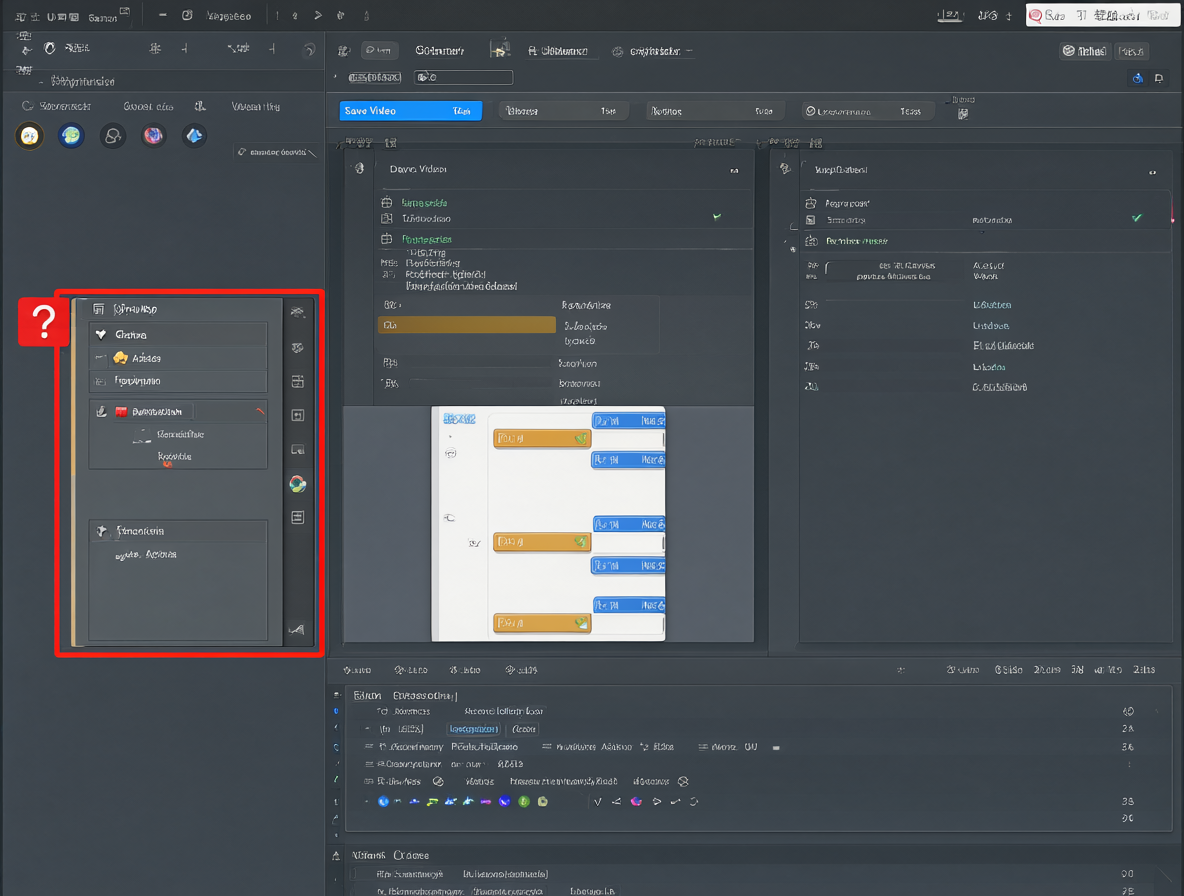Toggle the green checkmark in the right-hand panel

click(x=1137, y=218)
